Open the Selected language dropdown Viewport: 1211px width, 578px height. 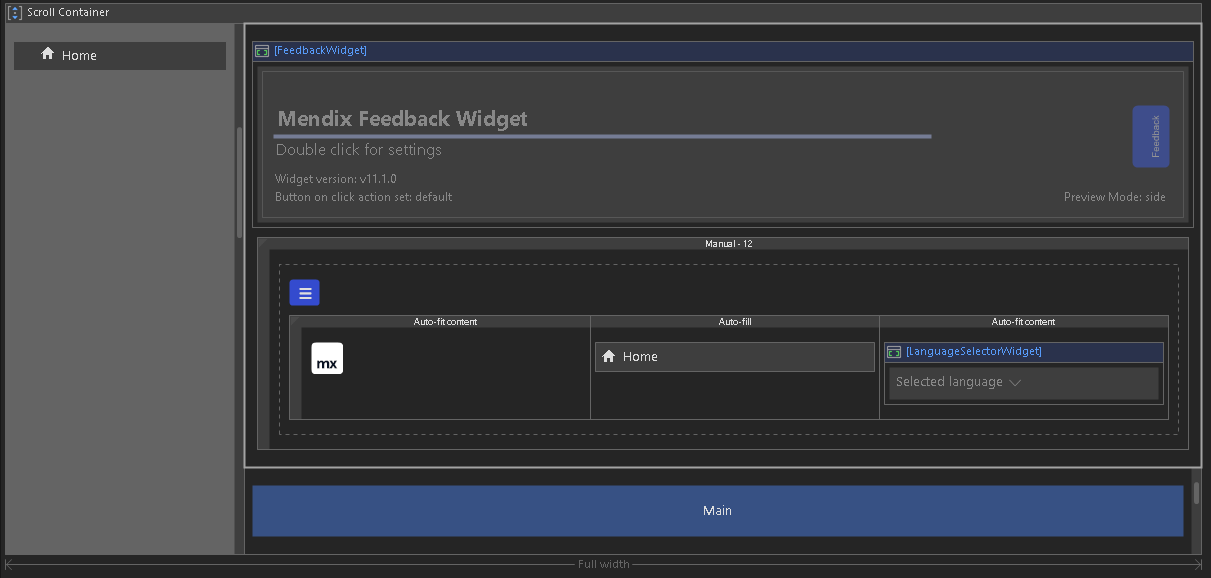(x=1024, y=383)
